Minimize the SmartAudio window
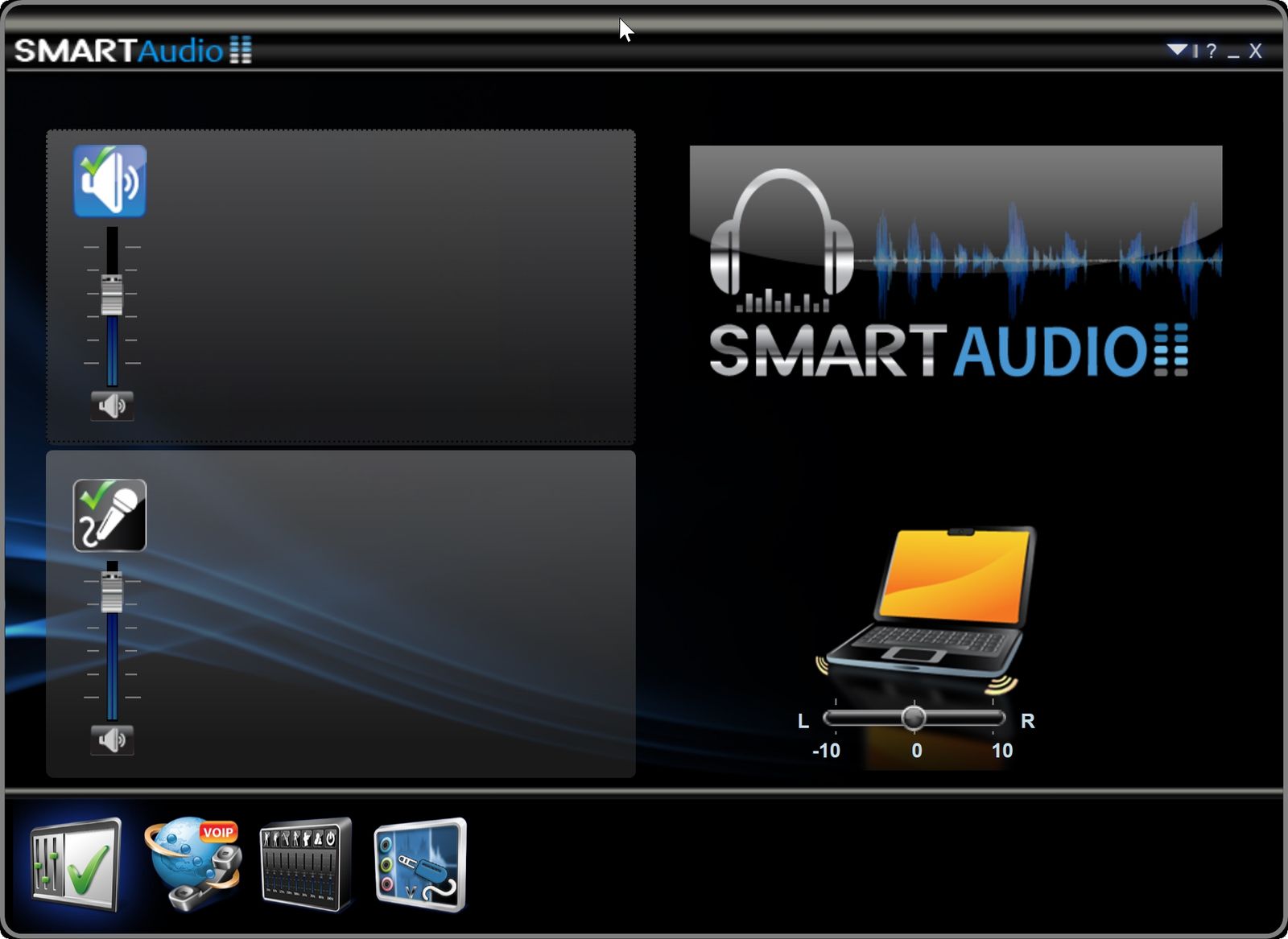Screen dimensions: 1288x939 (x=1233, y=55)
